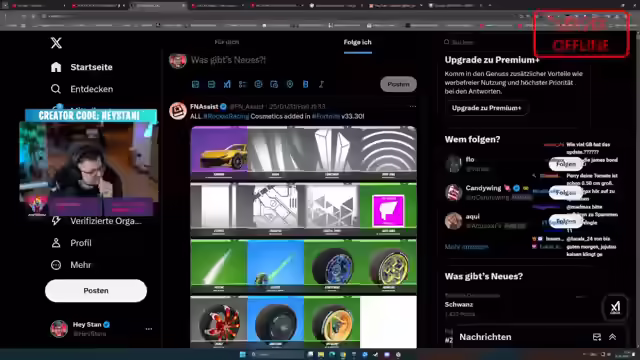This screenshot has width=640, height=360.
Task: Click the schedule post icon in the composer
Action: click(x=274, y=84)
